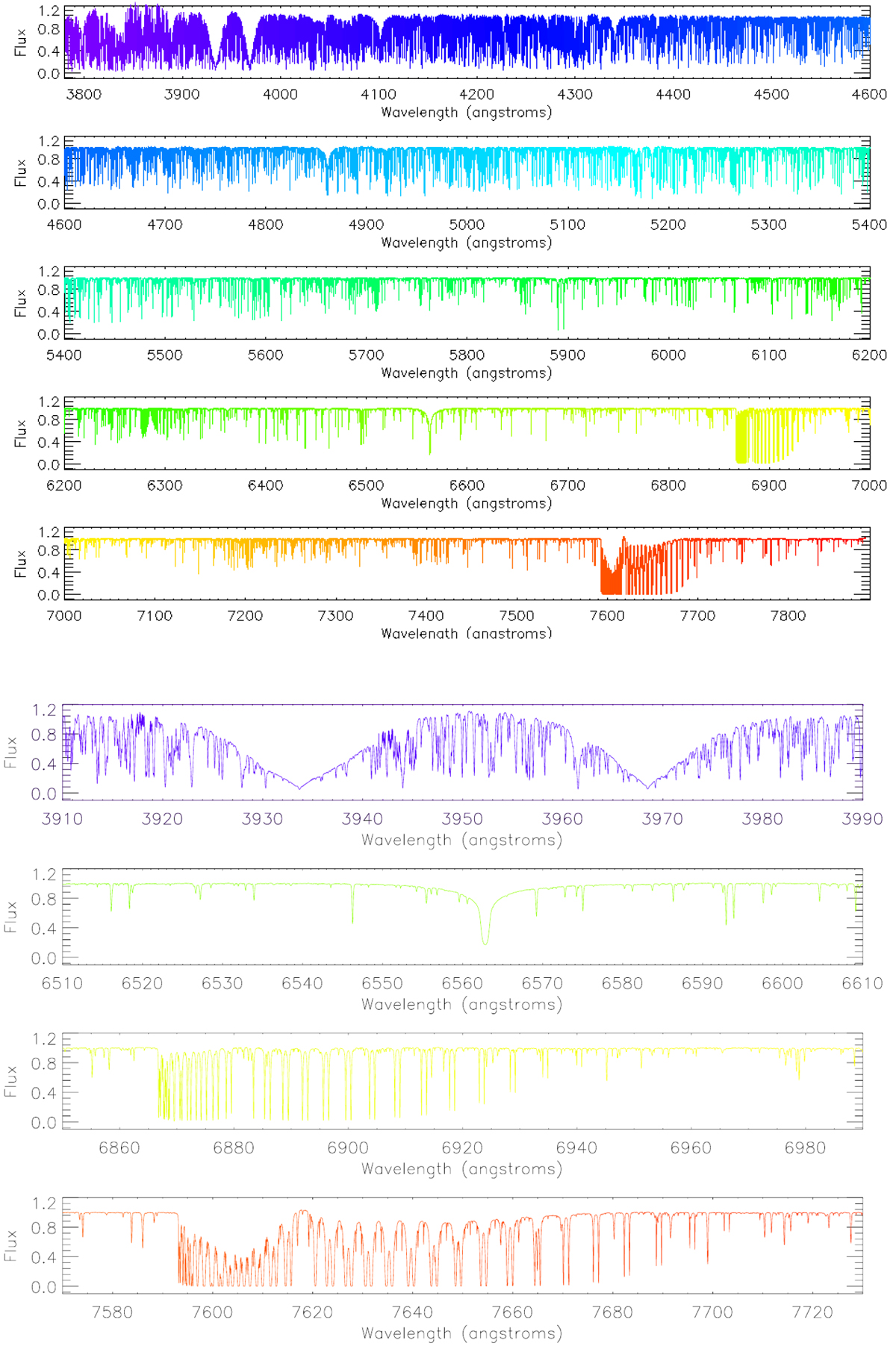This screenshot has height=1349, width=896.
Task: Click the 5700 wavelength tick label
Action: click(x=366, y=355)
